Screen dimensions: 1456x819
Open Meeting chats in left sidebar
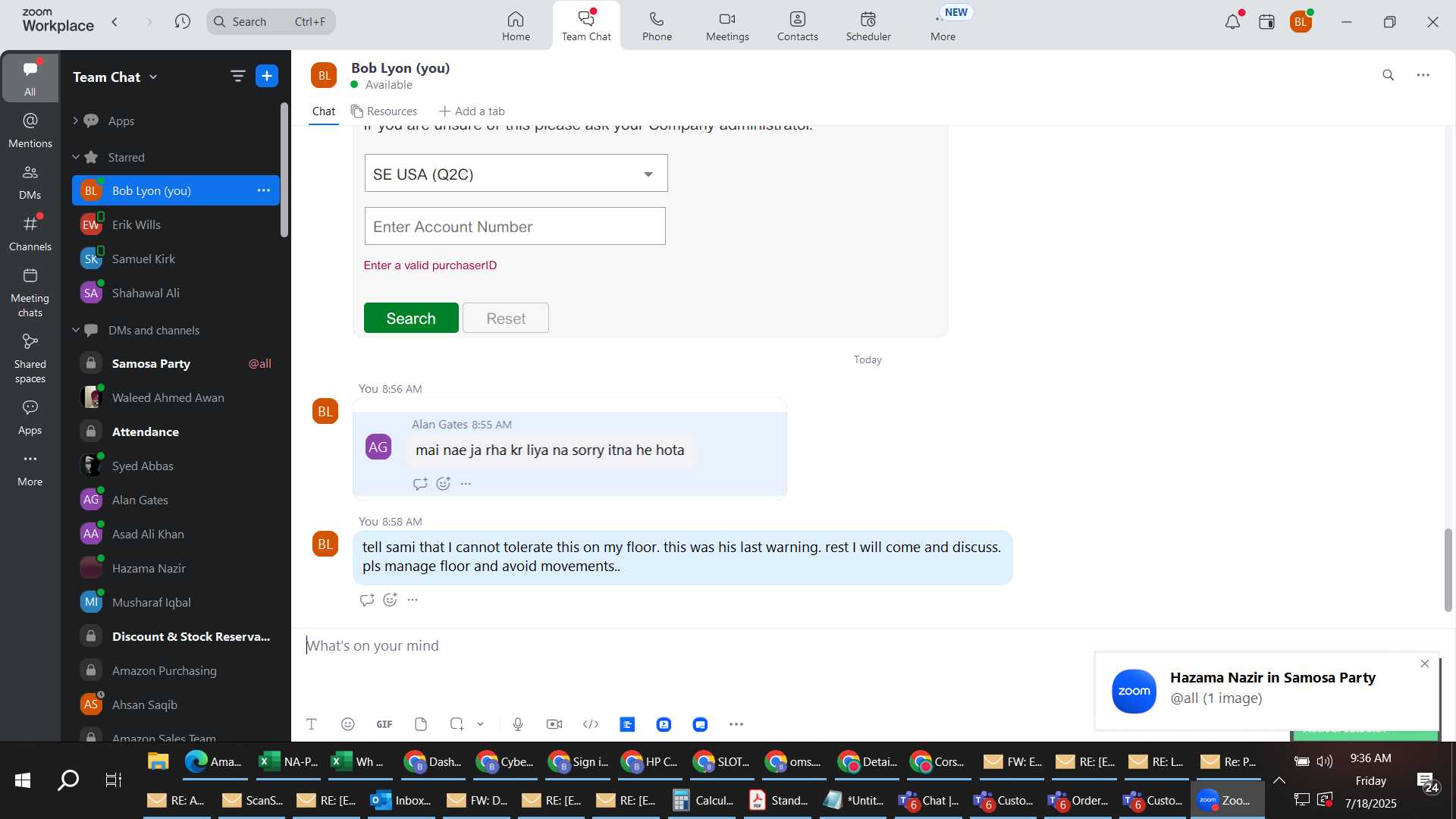[x=30, y=293]
